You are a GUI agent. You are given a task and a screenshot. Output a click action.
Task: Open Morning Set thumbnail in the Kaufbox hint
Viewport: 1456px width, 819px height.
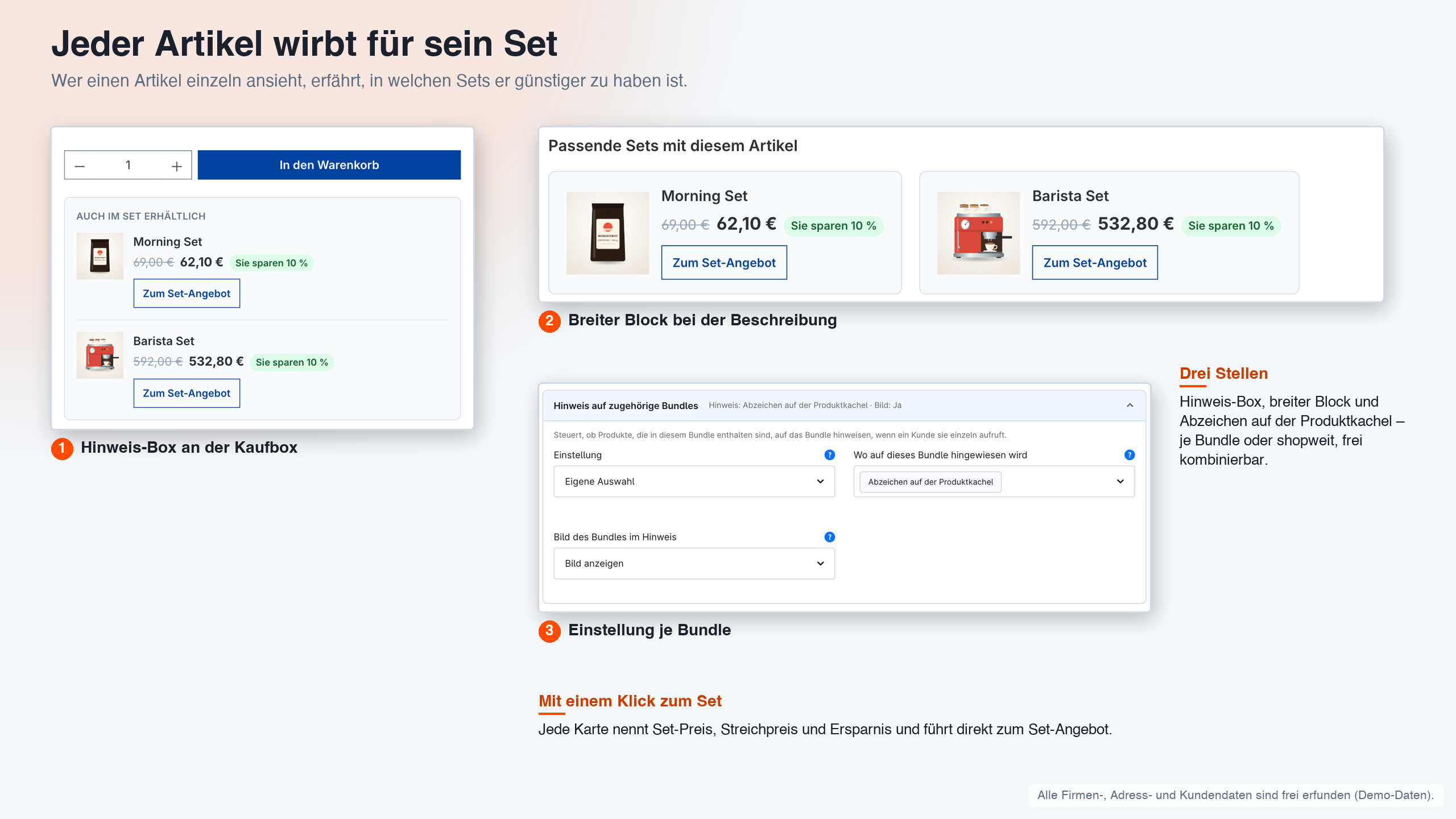pos(100,256)
